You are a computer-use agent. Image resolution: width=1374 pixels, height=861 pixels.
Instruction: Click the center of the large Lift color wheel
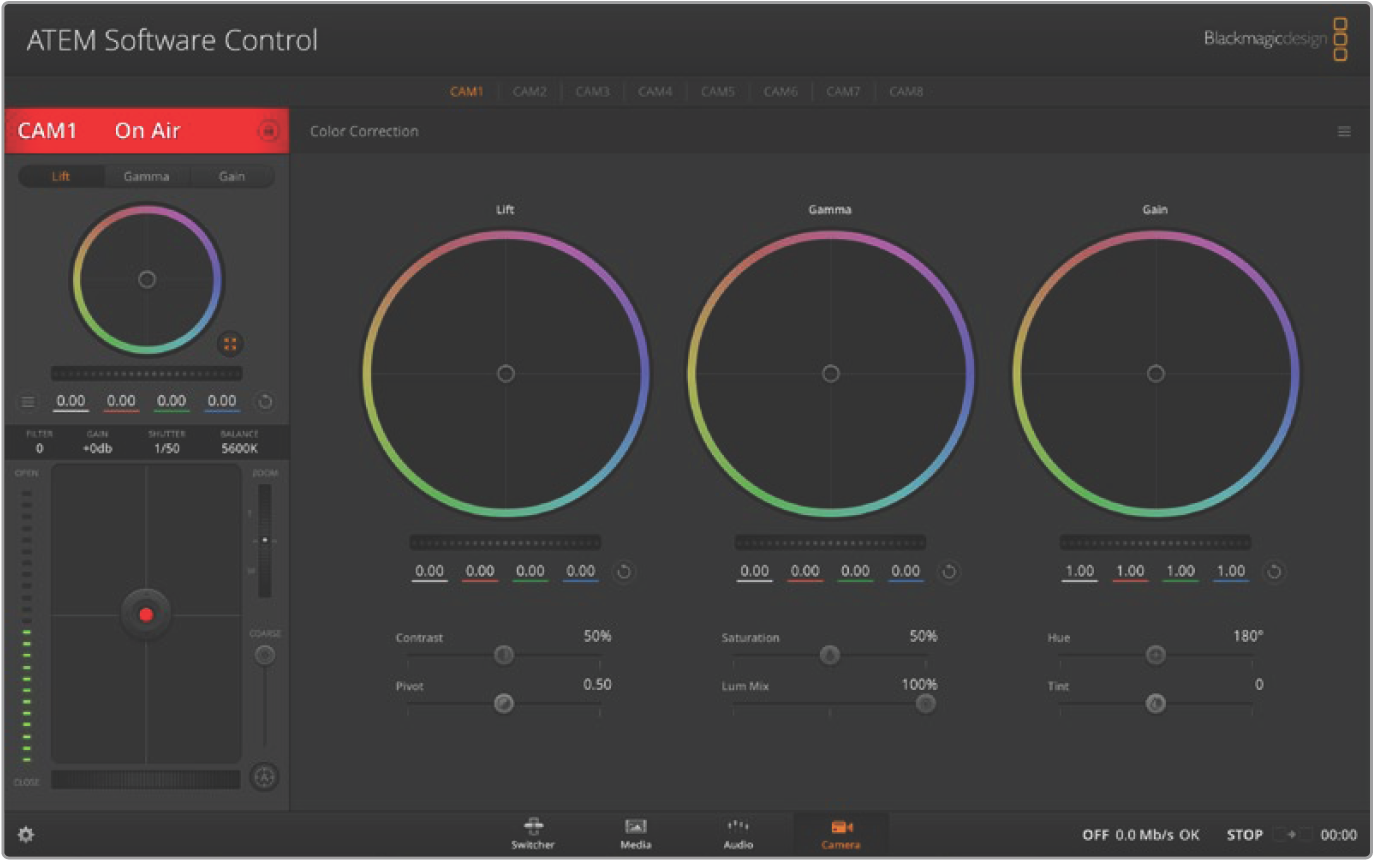coord(506,373)
